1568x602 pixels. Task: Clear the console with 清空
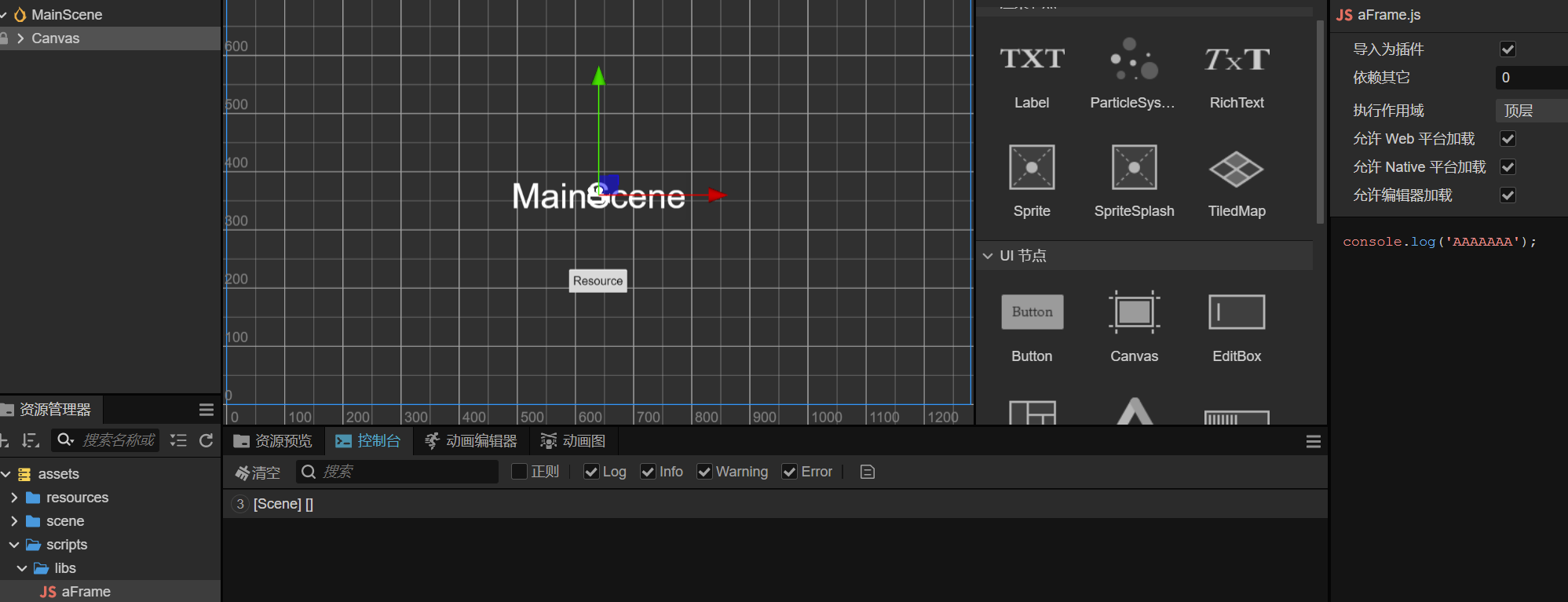click(258, 472)
